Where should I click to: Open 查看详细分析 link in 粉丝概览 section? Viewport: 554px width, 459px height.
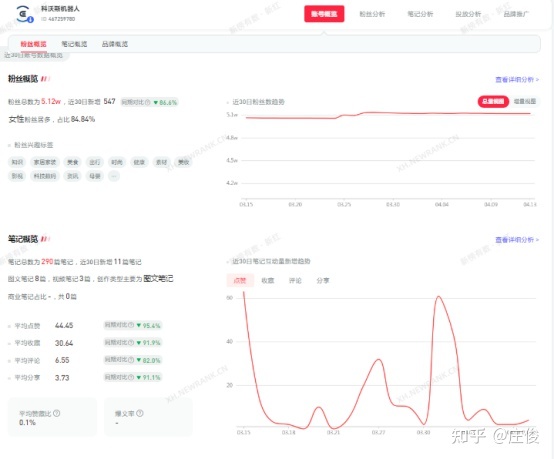(x=517, y=80)
